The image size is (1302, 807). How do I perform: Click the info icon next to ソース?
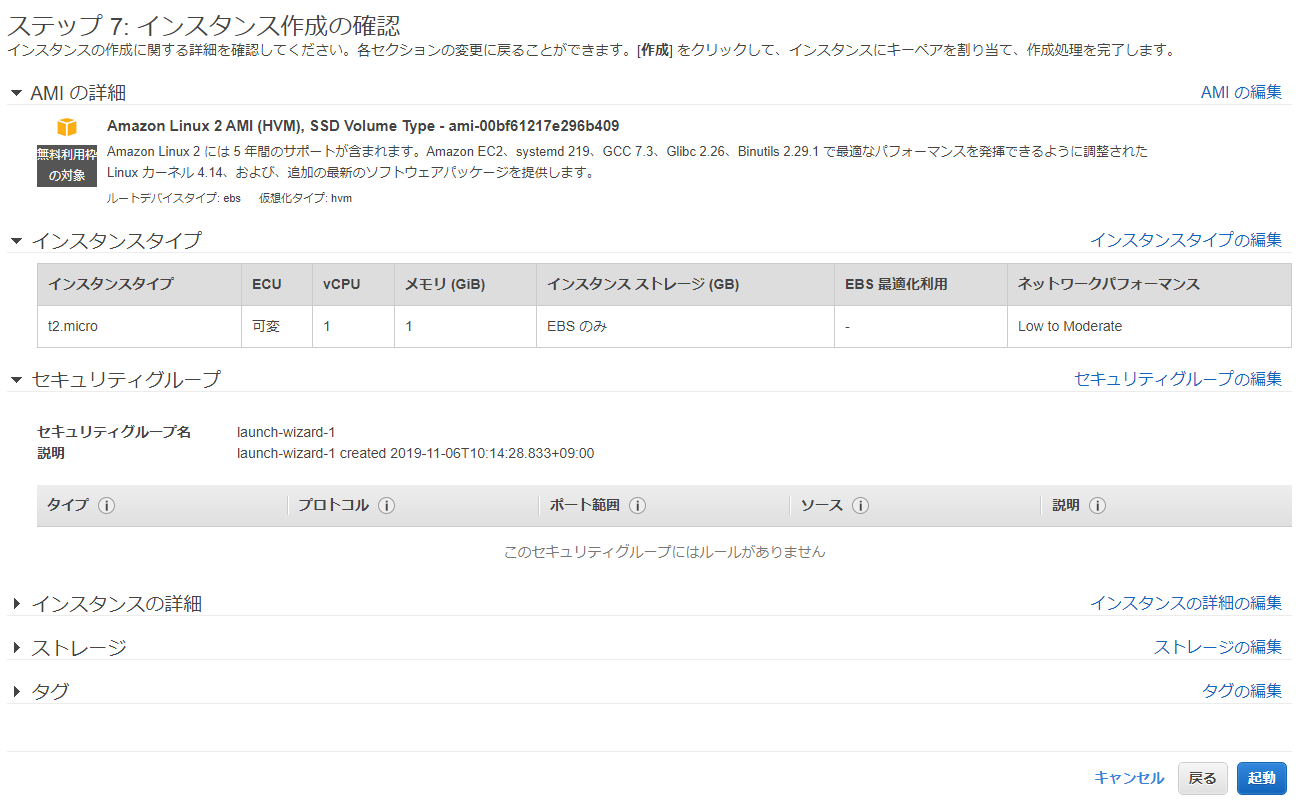pos(860,506)
